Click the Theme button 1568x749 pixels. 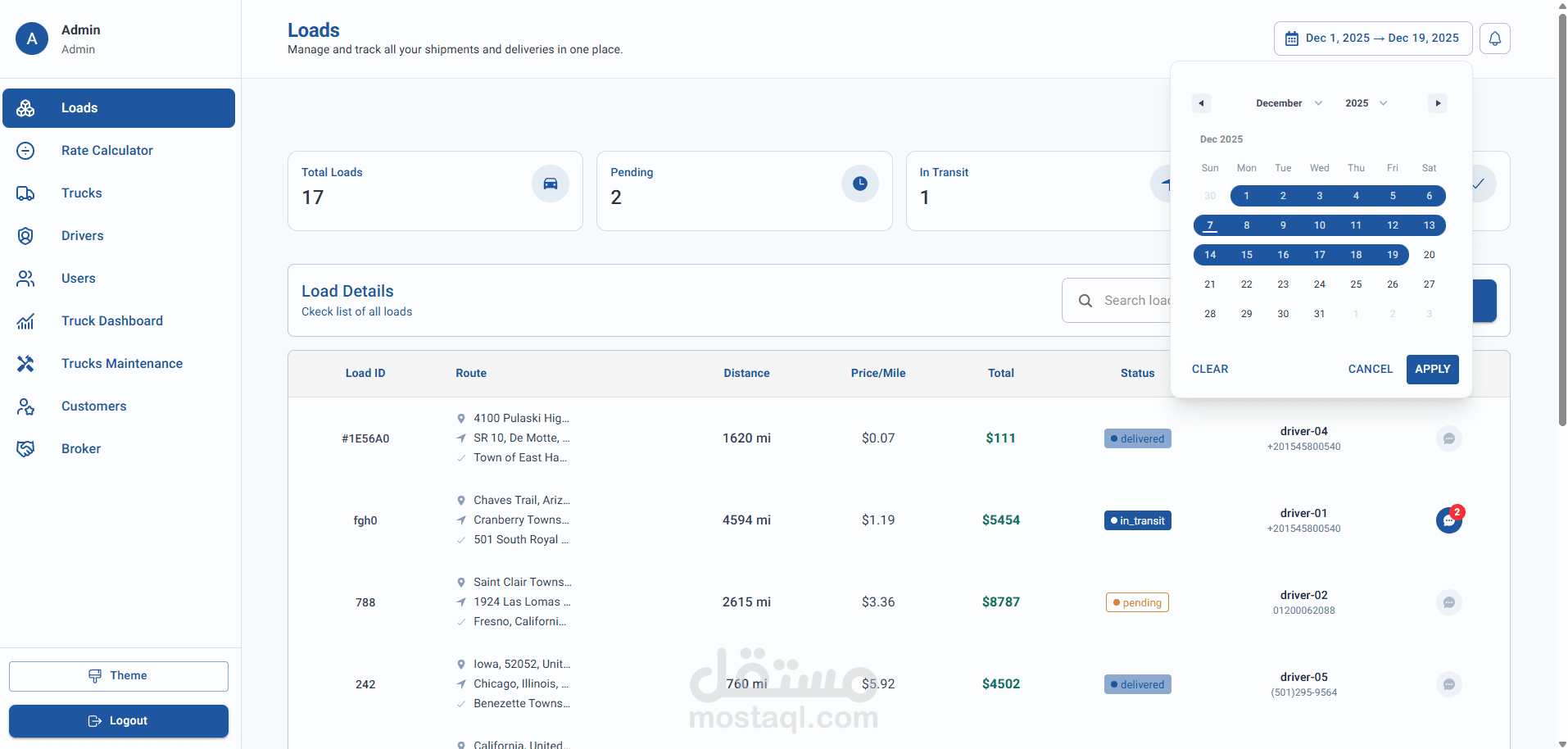(119, 676)
